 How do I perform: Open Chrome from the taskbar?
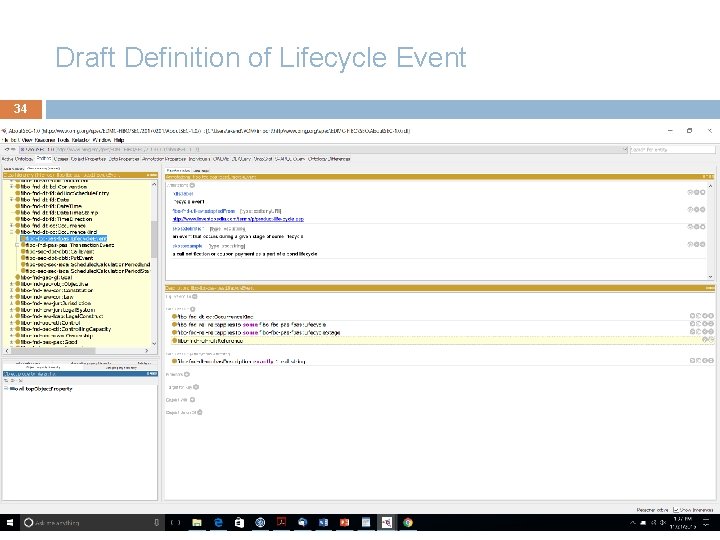click(x=408, y=523)
